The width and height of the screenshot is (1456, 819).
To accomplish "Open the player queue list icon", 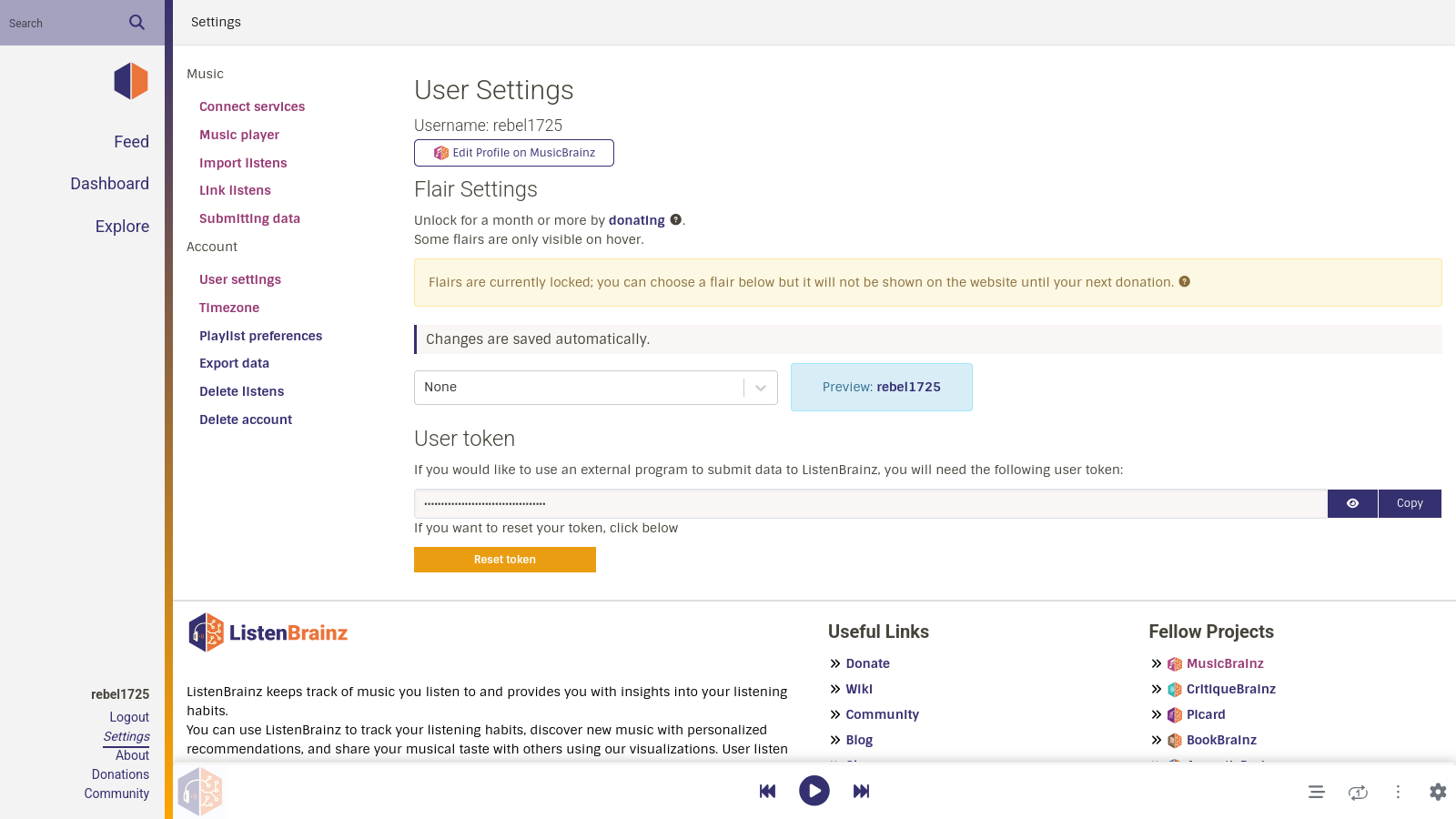I will [1316, 792].
